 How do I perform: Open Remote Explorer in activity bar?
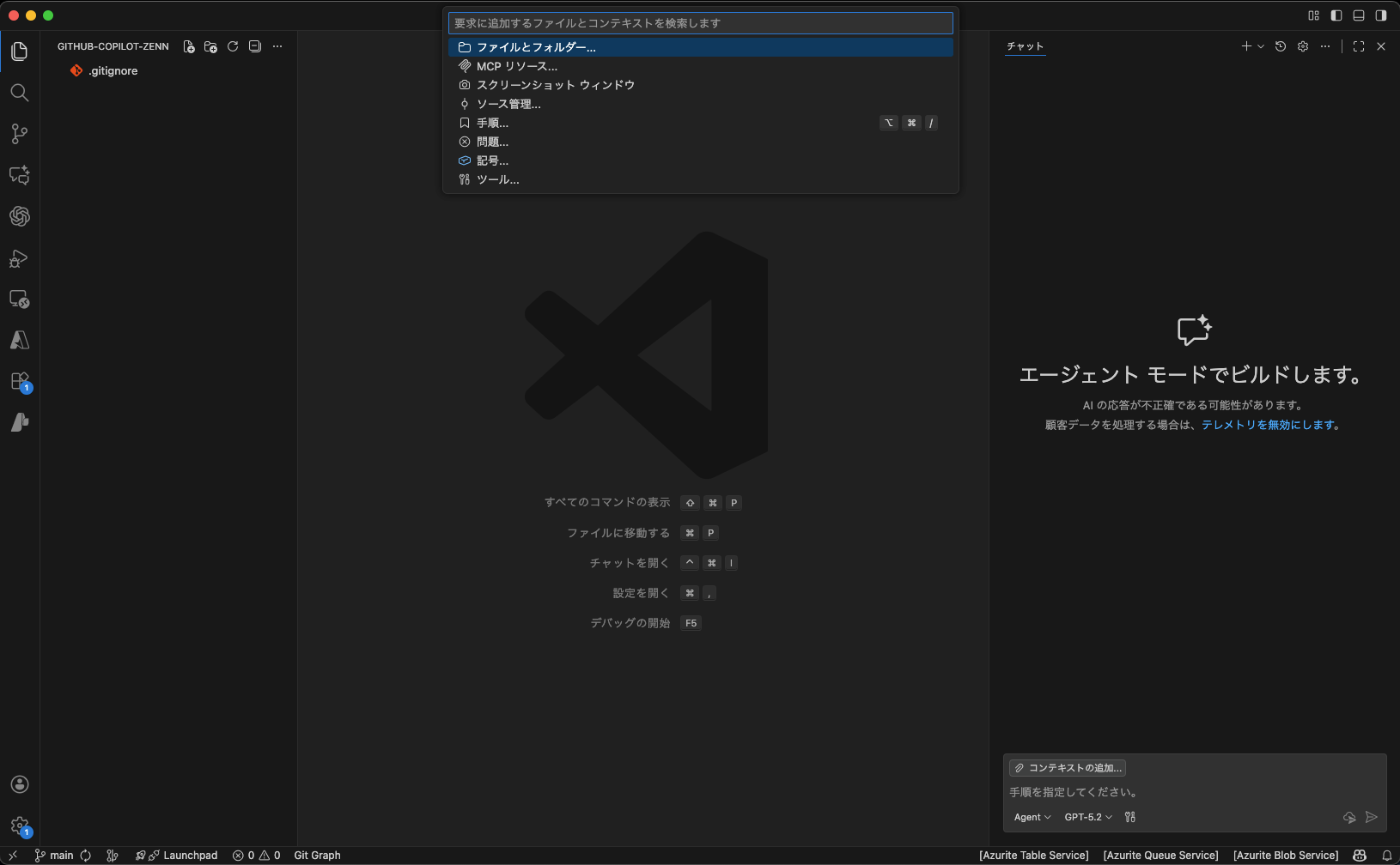point(19,299)
